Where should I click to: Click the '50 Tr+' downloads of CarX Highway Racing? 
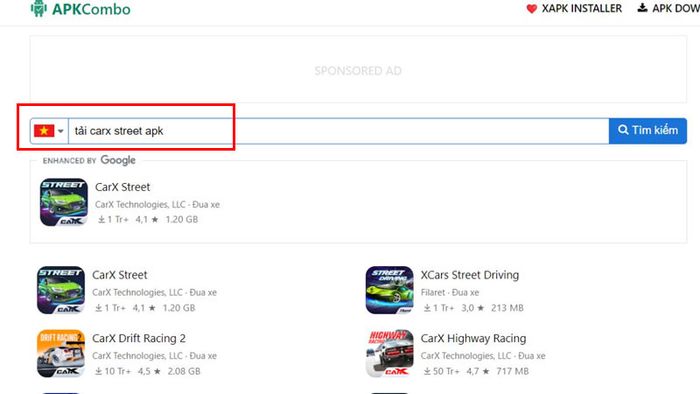click(442, 371)
